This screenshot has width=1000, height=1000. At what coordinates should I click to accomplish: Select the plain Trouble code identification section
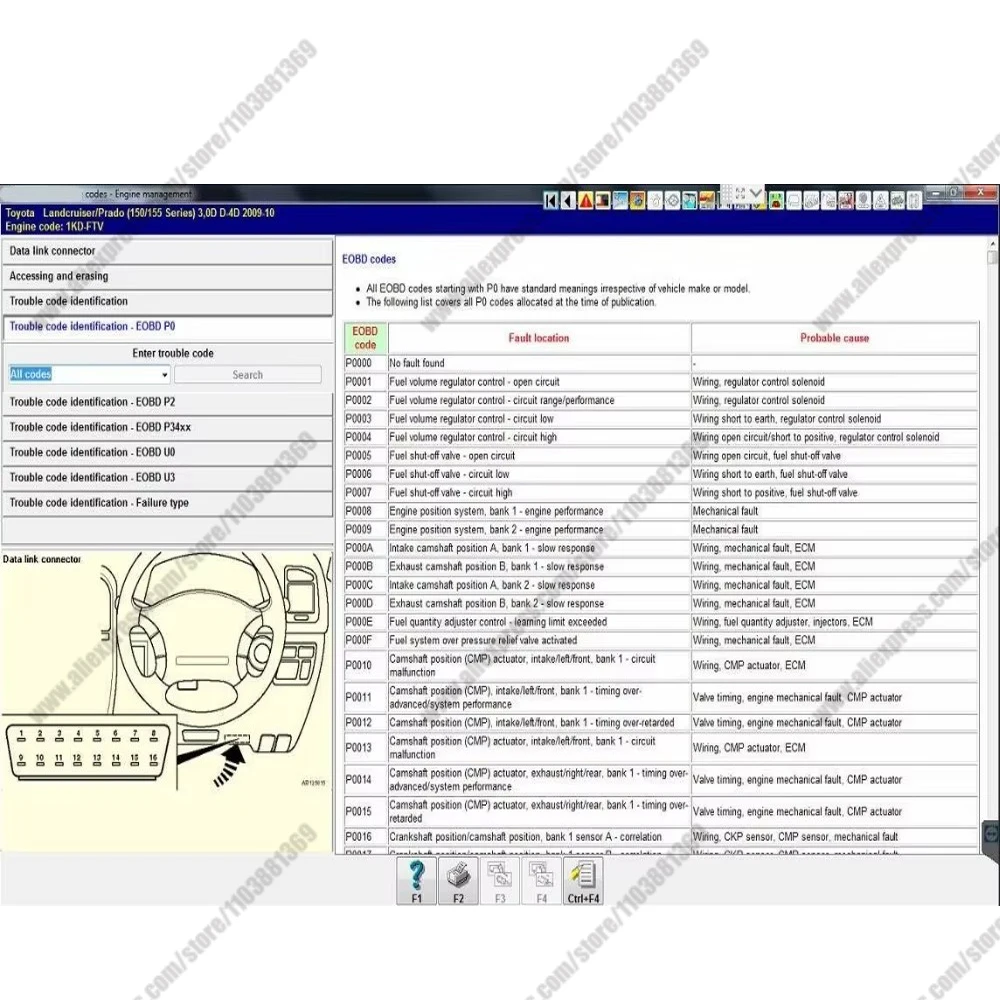pyautogui.click(x=167, y=301)
